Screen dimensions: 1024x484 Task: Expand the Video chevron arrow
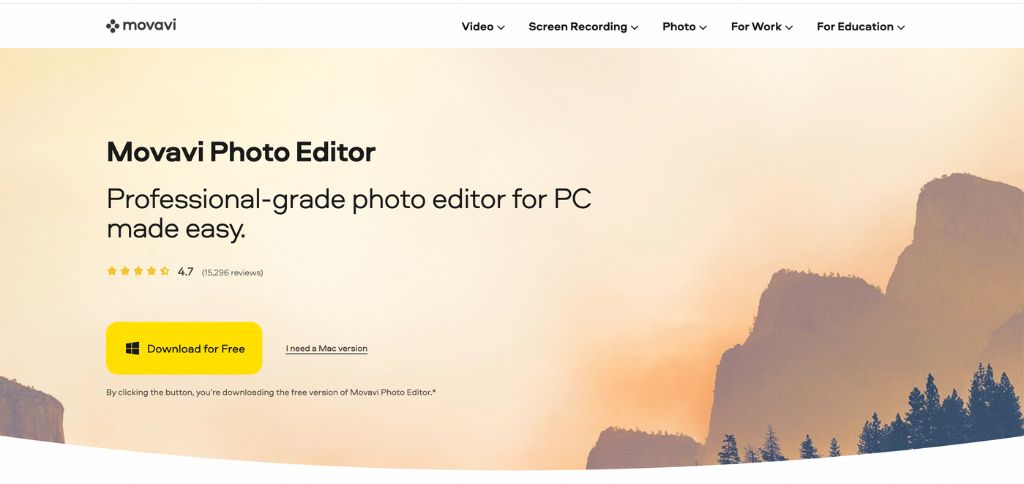coord(501,27)
